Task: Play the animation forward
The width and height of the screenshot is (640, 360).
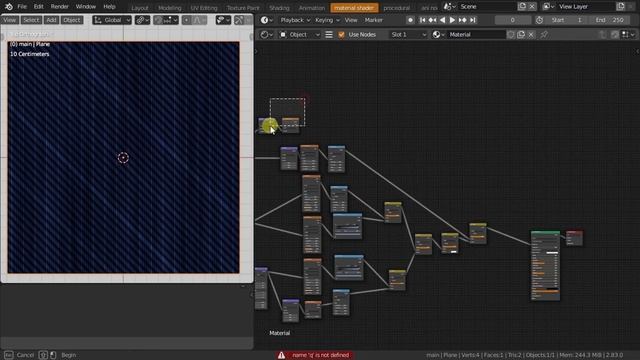Action: pos(452,20)
